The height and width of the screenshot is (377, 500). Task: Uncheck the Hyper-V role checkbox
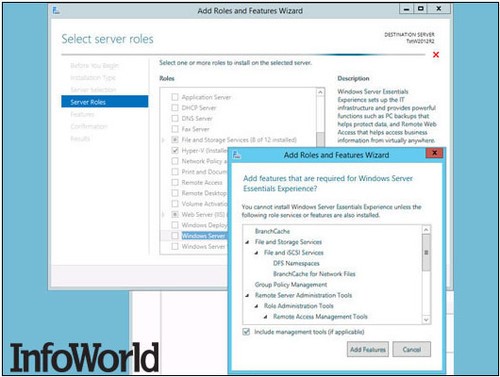[175, 150]
